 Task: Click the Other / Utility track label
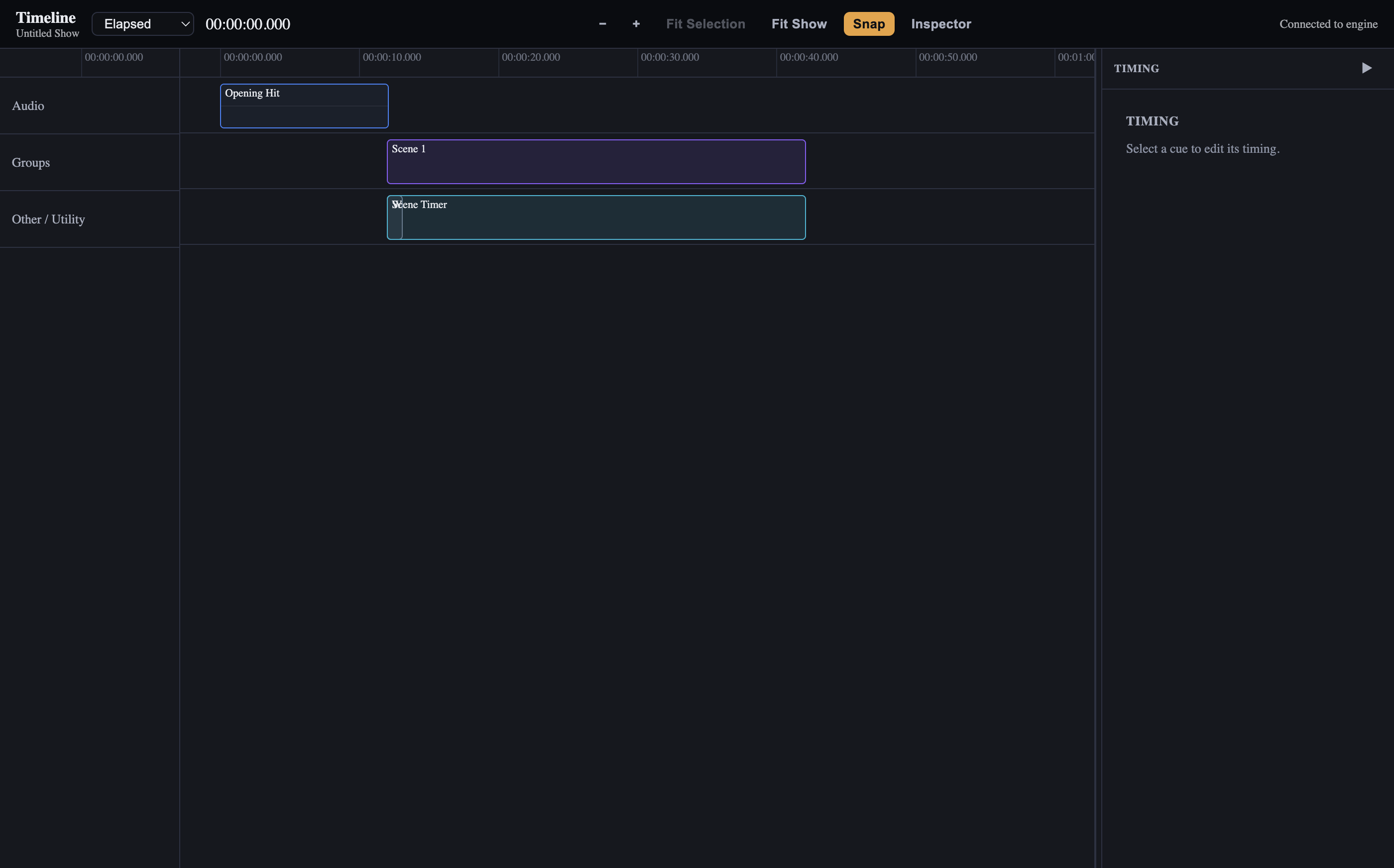pos(48,219)
